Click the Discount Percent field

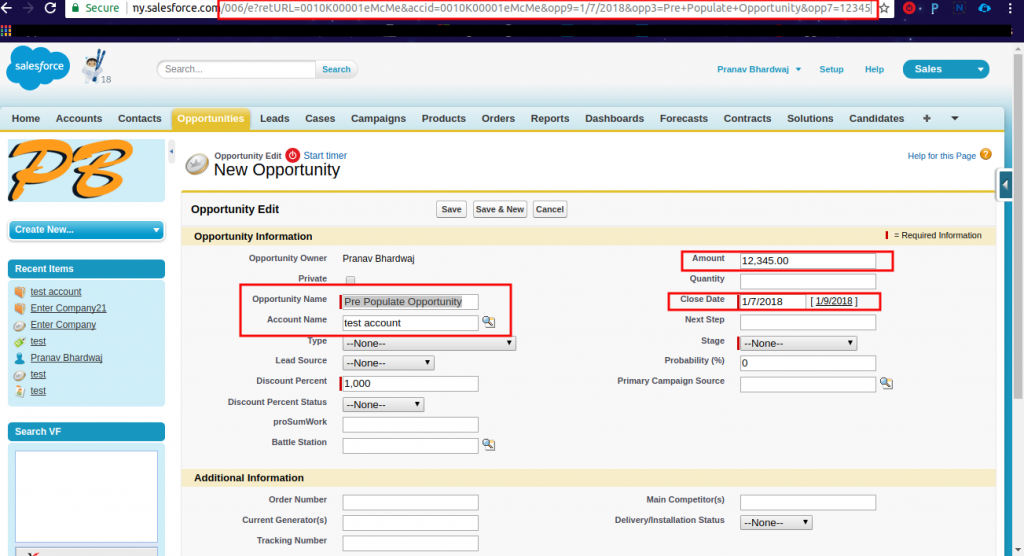pos(409,384)
